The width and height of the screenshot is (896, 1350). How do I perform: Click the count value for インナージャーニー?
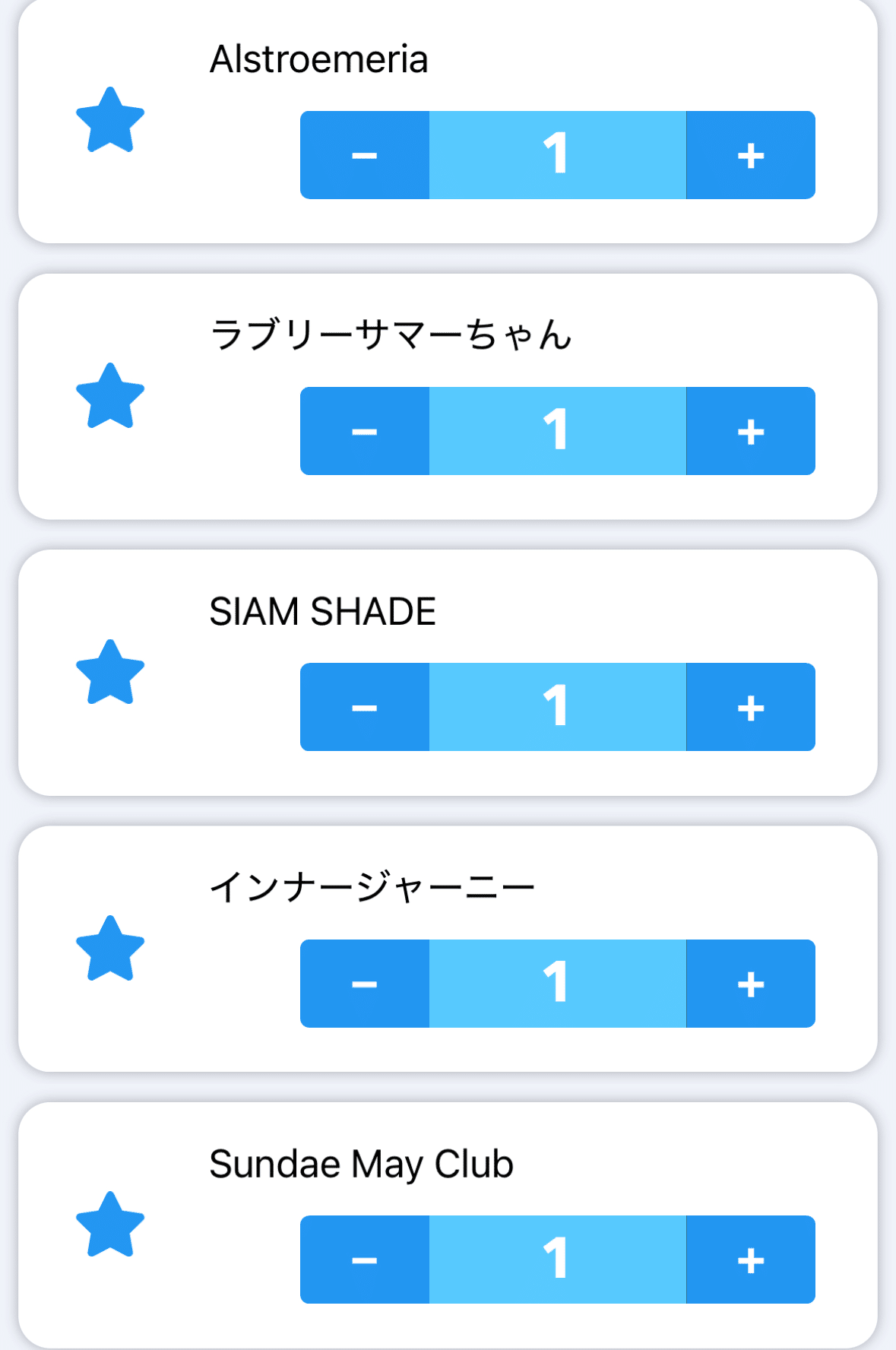pyautogui.click(x=557, y=984)
